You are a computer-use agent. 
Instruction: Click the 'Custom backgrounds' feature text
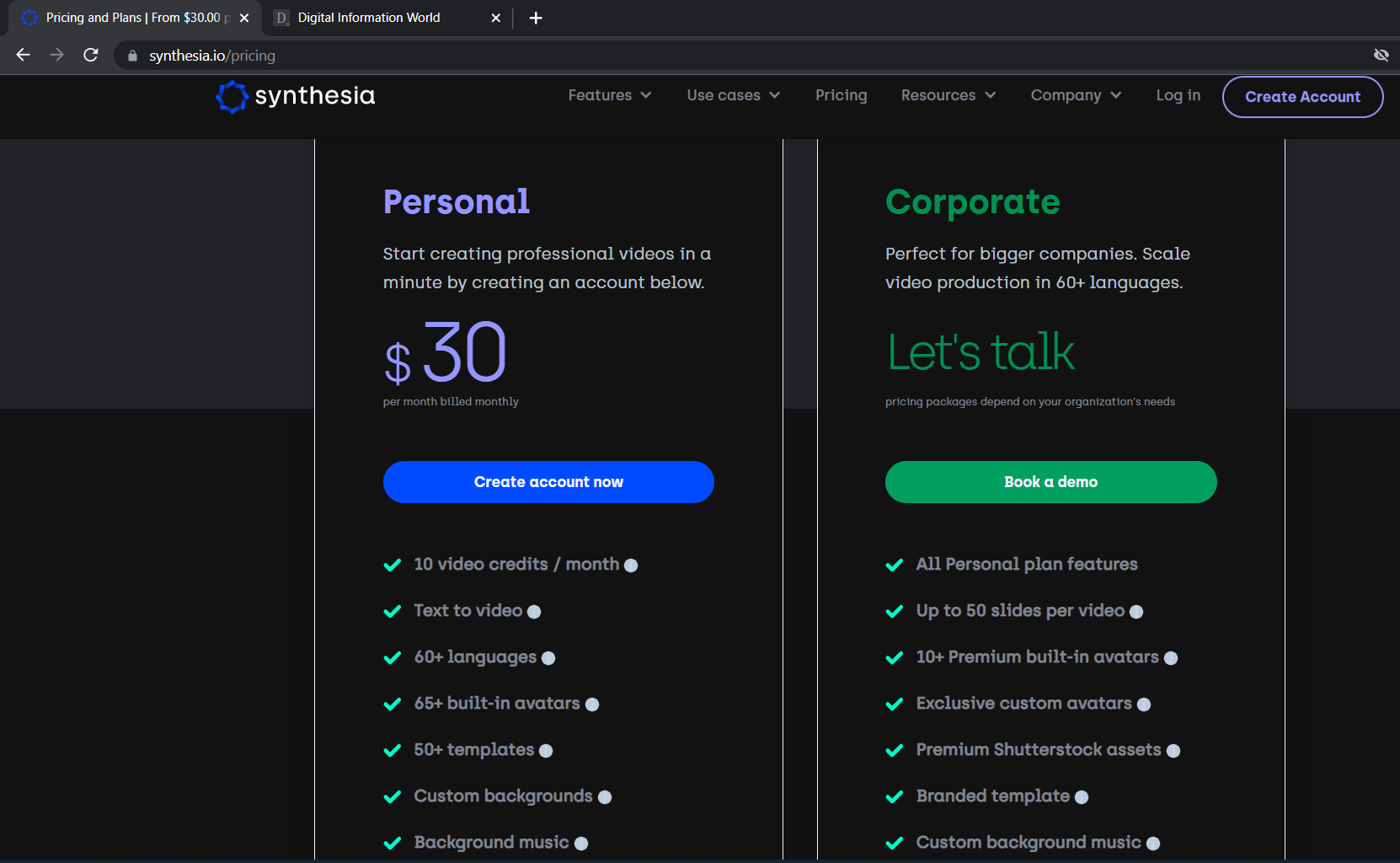503,796
